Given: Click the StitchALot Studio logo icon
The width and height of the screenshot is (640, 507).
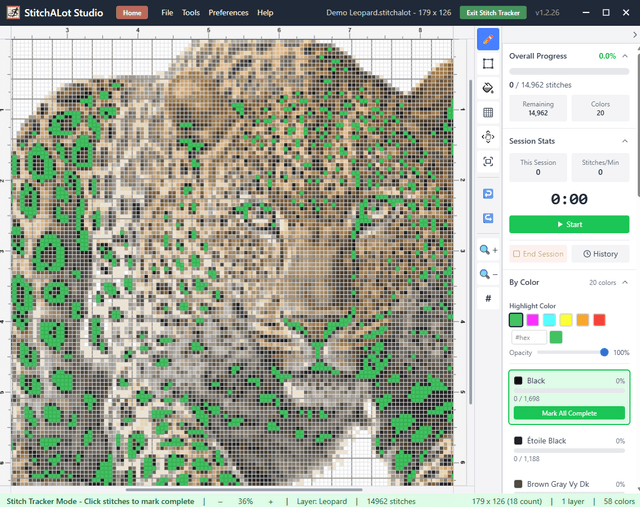Looking at the screenshot, I should click(x=13, y=13).
